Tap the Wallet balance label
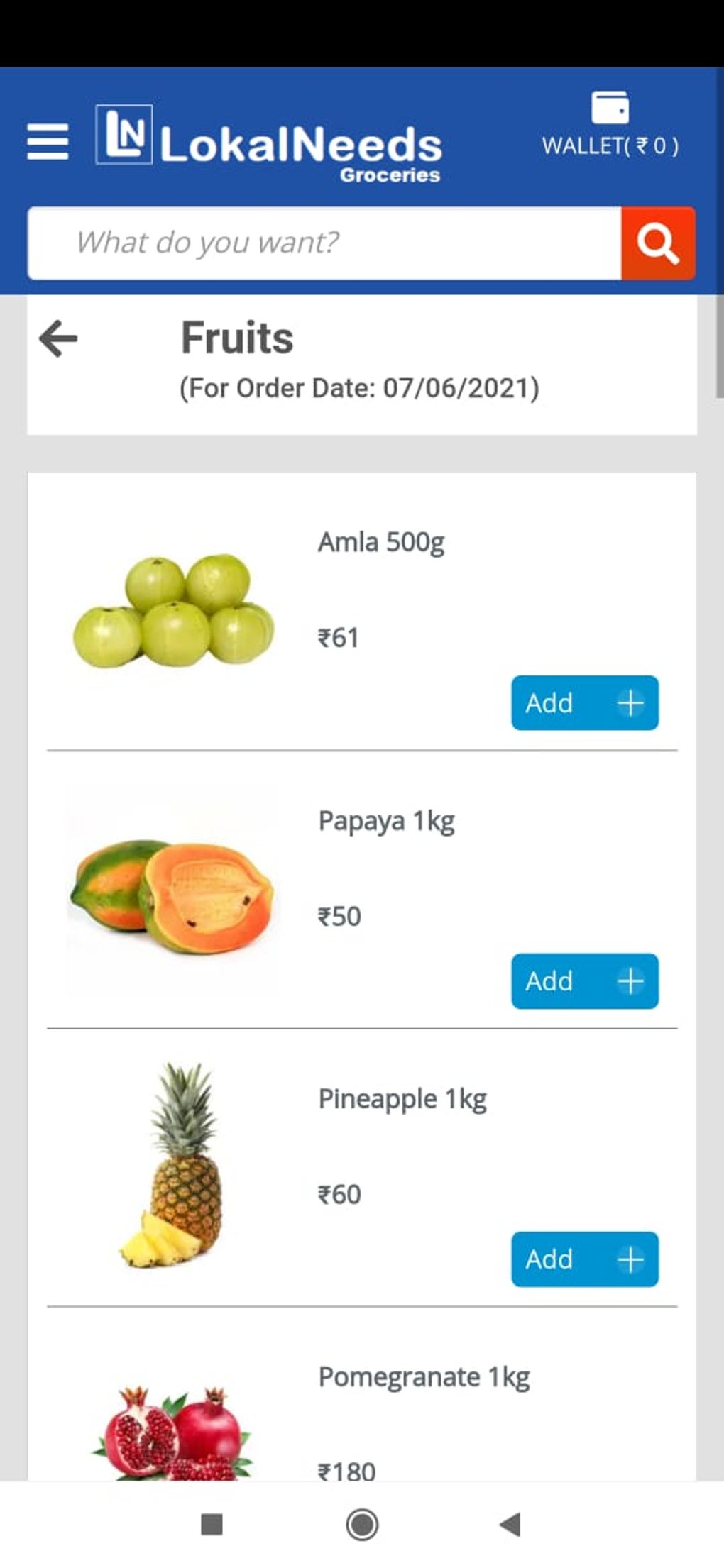 pos(610,146)
